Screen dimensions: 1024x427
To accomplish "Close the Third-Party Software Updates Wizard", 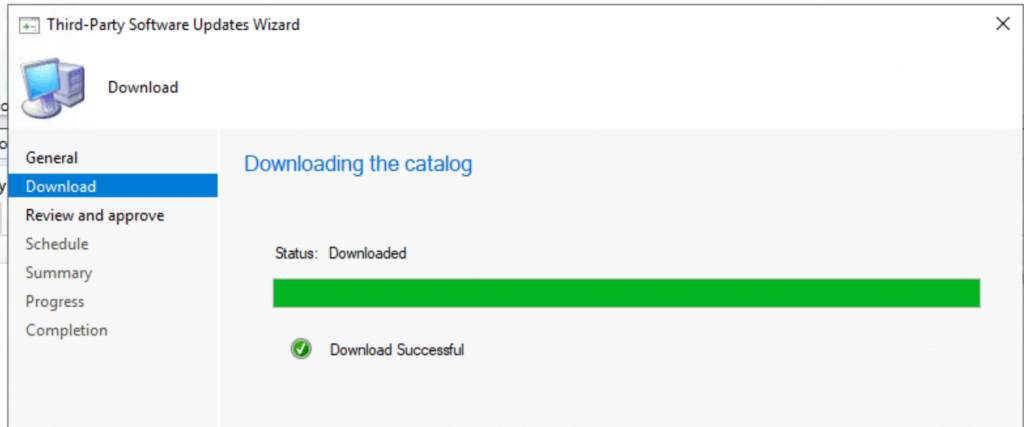I will (x=1003, y=24).
